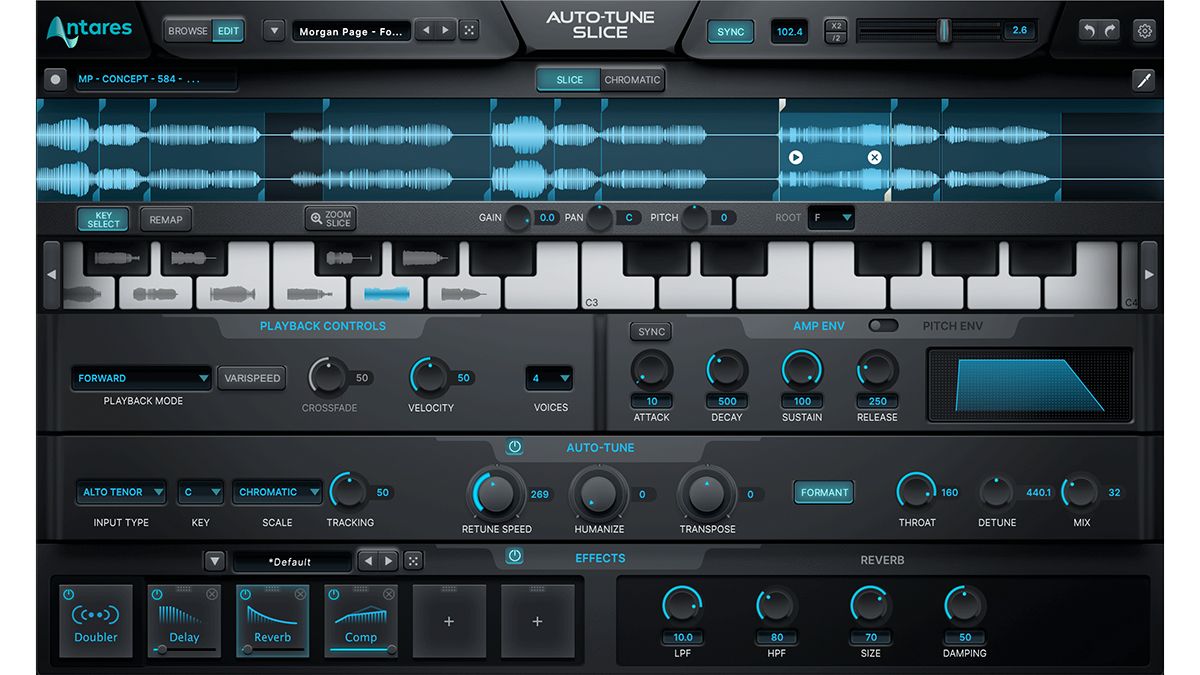The width and height of the screenshot is (1200, 675).
Task: Click the tempo slider handle at the top
Action: pyautogui.click(x=945, y=30)
